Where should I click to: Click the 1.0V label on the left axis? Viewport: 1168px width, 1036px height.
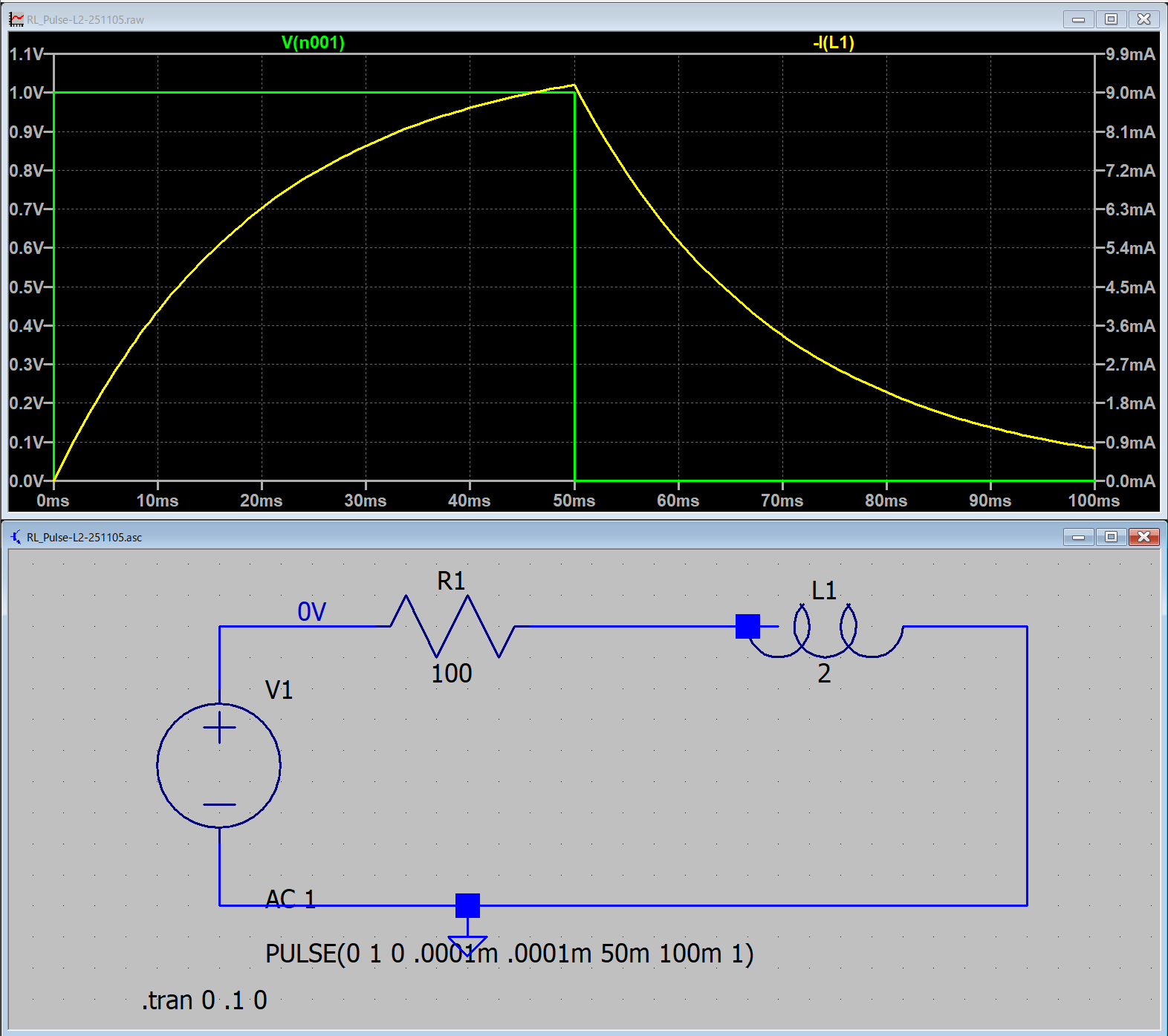tap(27, 93)
